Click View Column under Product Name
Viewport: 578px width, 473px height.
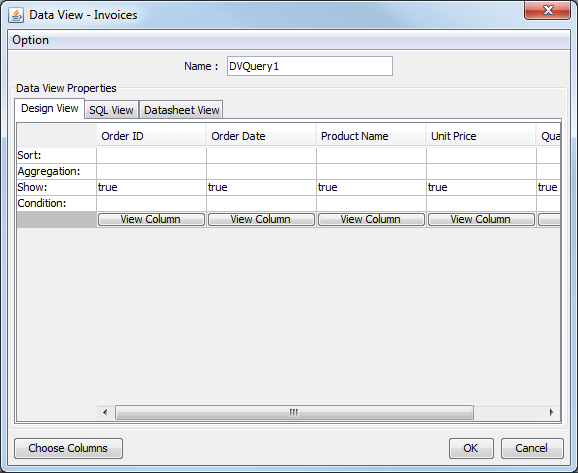[x=371, y=219]
